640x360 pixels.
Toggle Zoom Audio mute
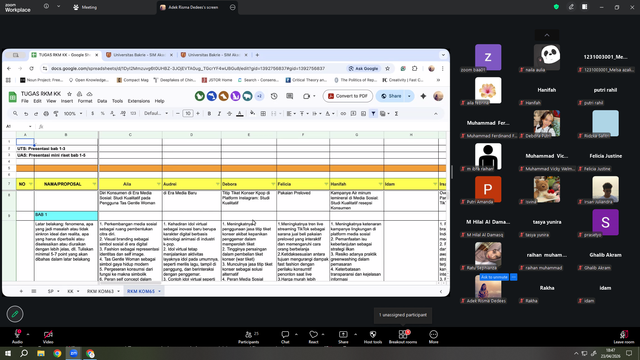(17, 337)
